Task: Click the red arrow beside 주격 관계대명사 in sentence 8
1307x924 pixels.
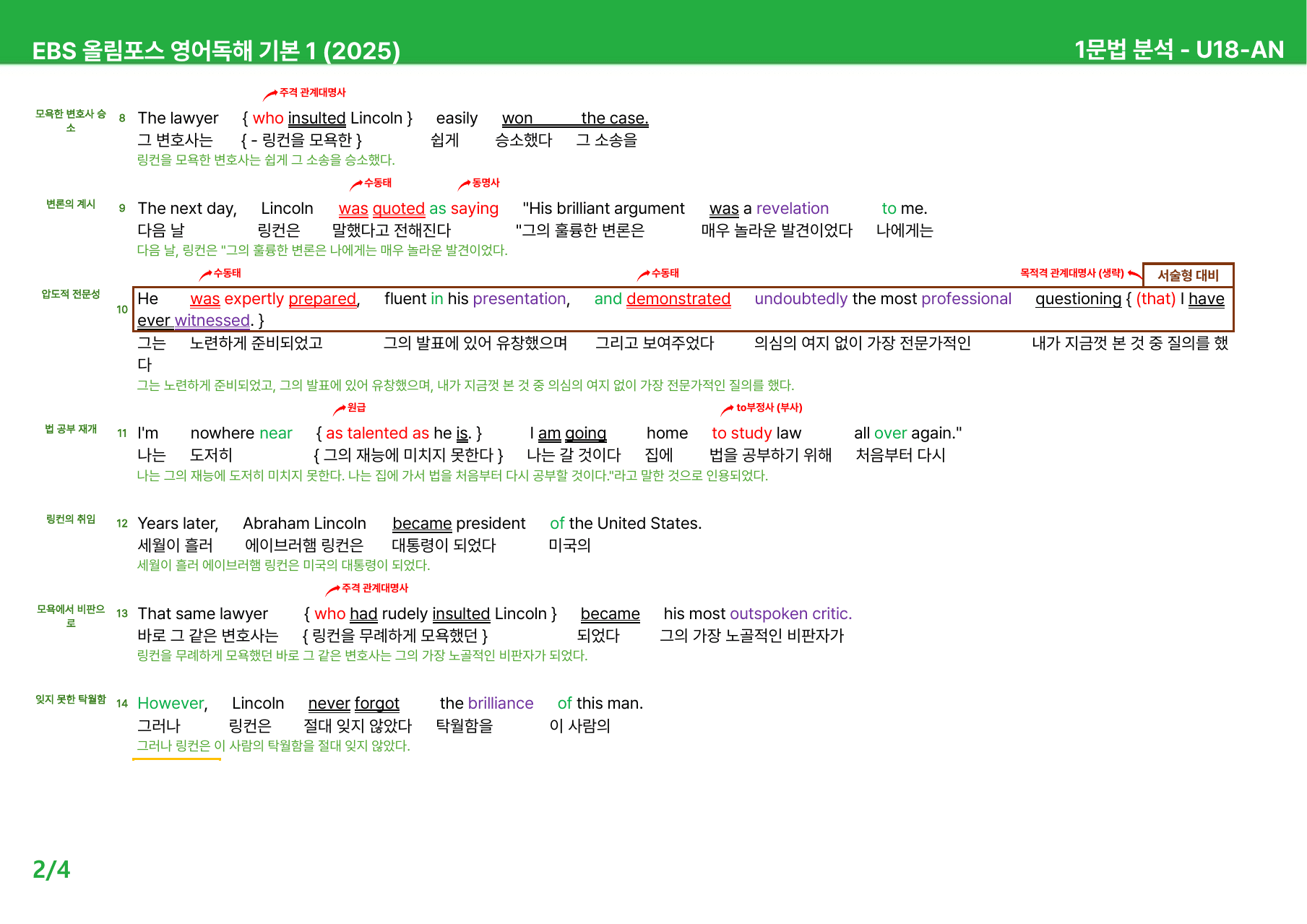Action: point(270,95)
